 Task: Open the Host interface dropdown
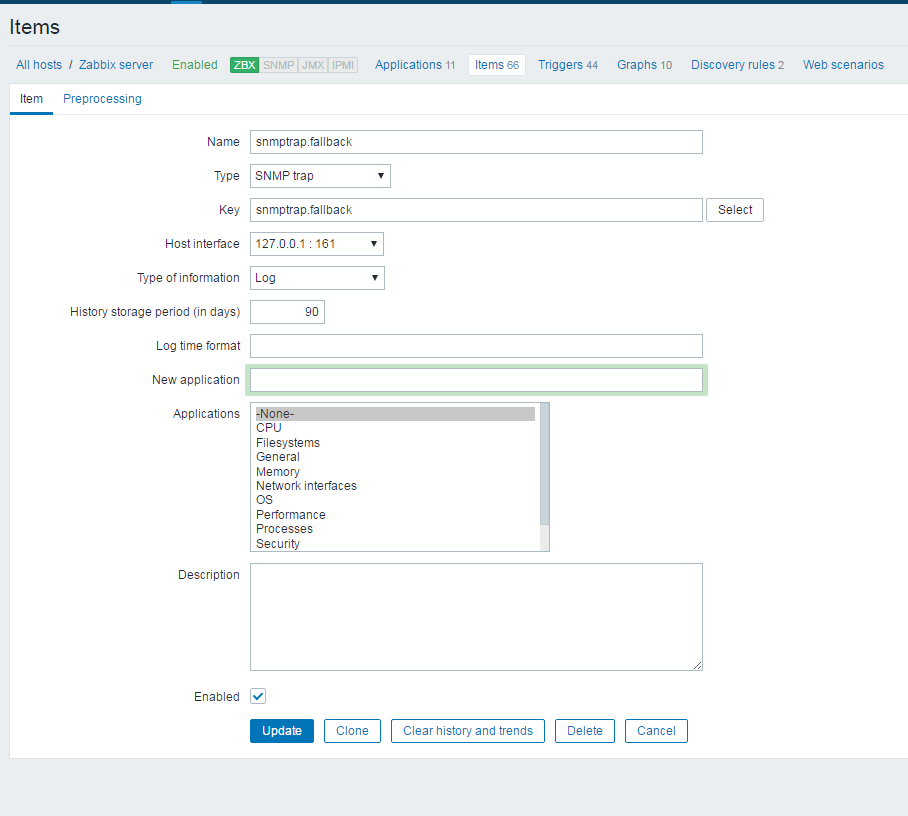[x=317, y=244]
